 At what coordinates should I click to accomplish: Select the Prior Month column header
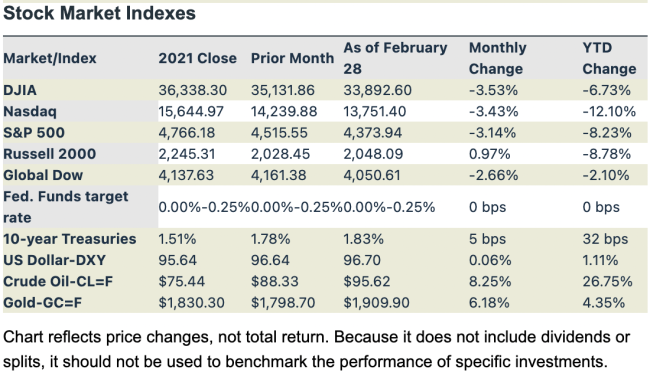(x=292, y=58)
